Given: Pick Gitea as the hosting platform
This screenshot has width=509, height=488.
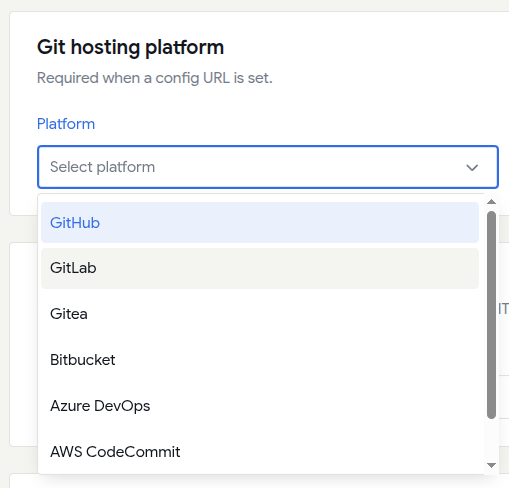Looking at the screenshot, I should [260, 314].
